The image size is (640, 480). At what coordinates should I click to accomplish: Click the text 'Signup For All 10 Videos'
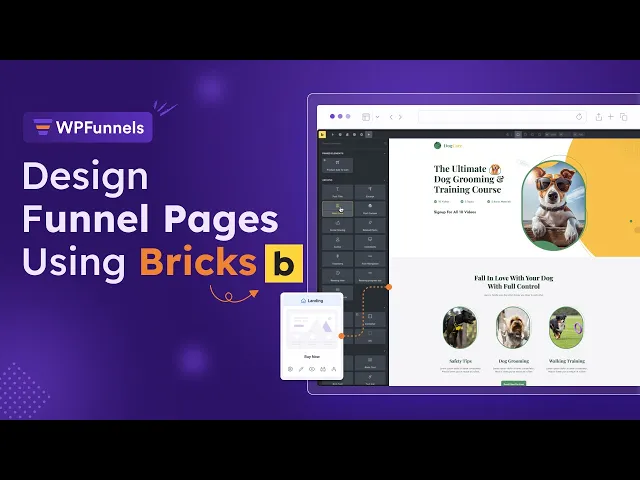pos(455,212)
